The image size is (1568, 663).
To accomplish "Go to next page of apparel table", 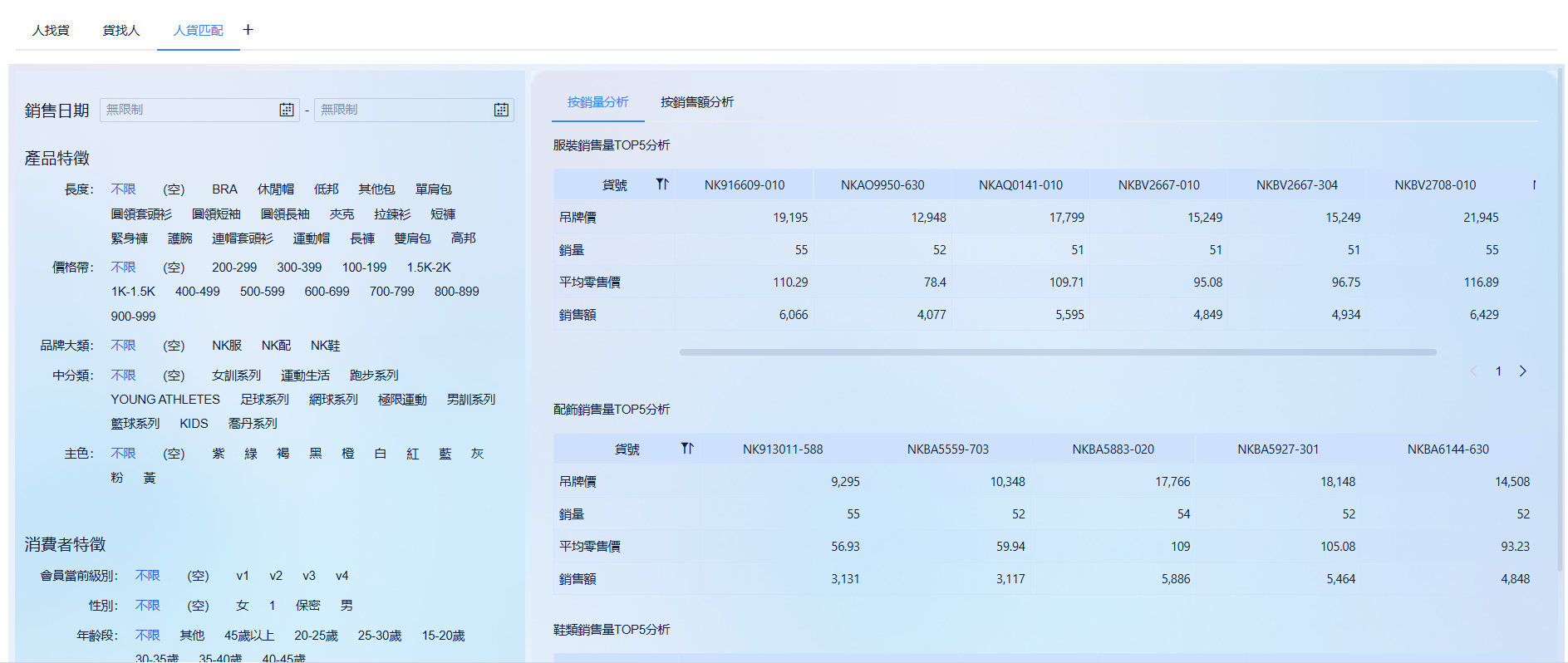I will [x=1523, y=371].
